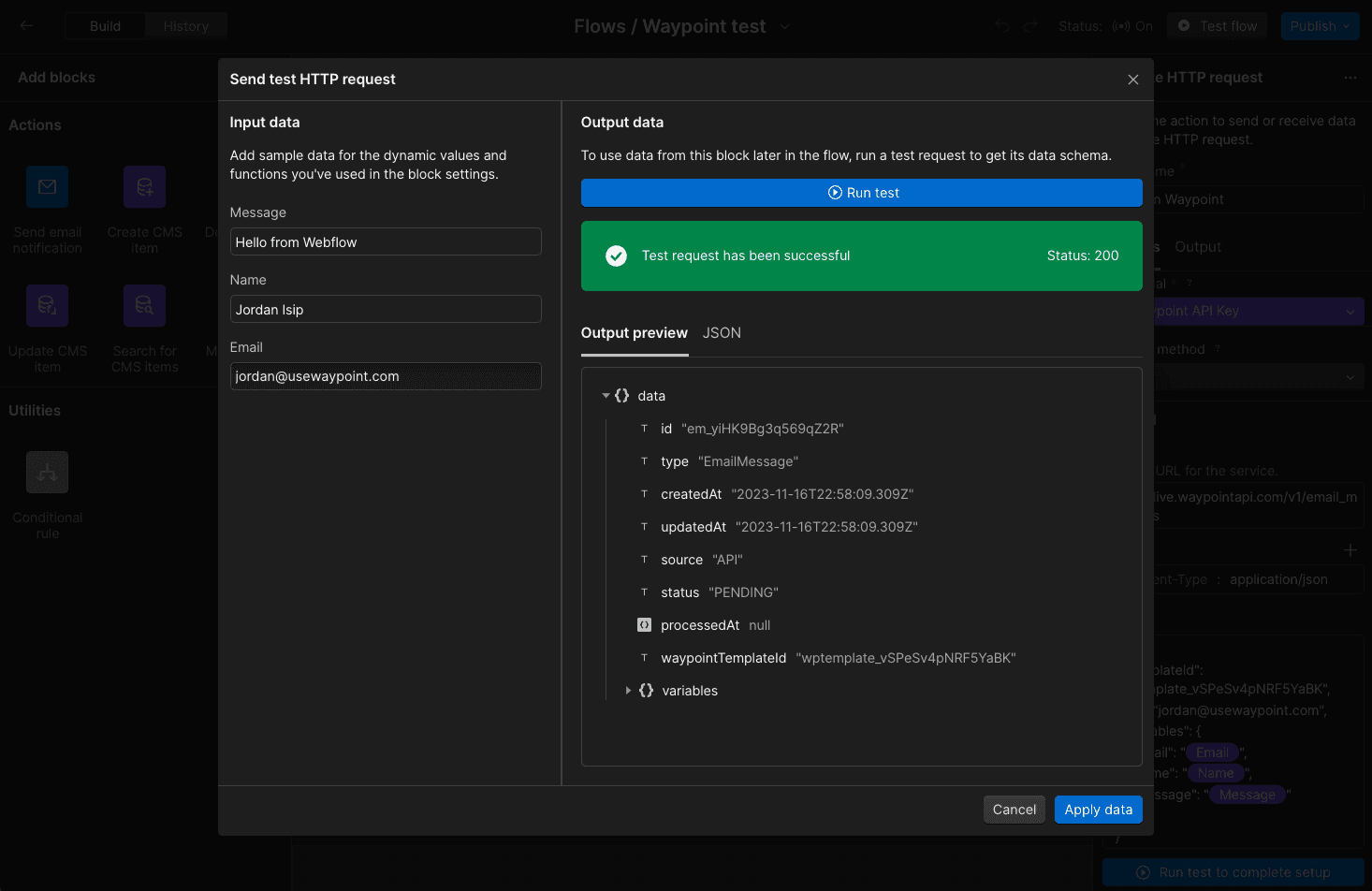Click the processedAt null type icon
The width and height of the screenshot is (1372, 891).
point(644,625)
